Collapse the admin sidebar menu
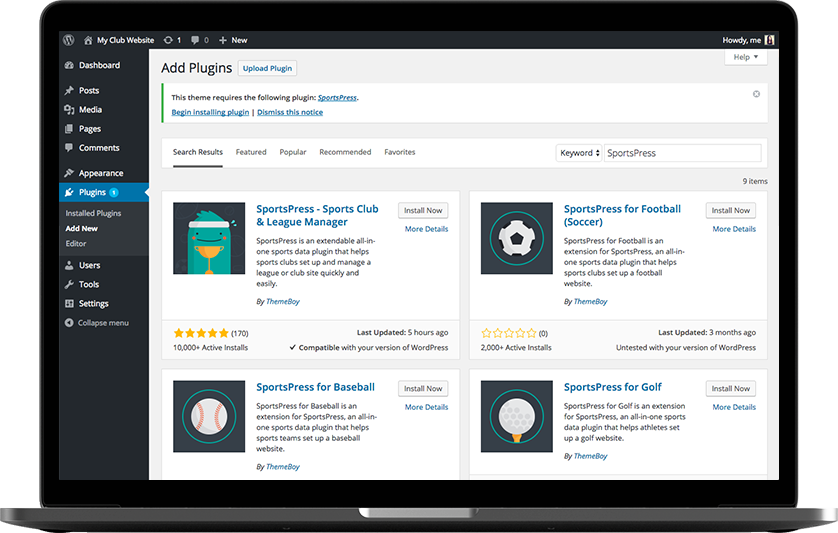838x533 pixels. (x=97, y=323)
